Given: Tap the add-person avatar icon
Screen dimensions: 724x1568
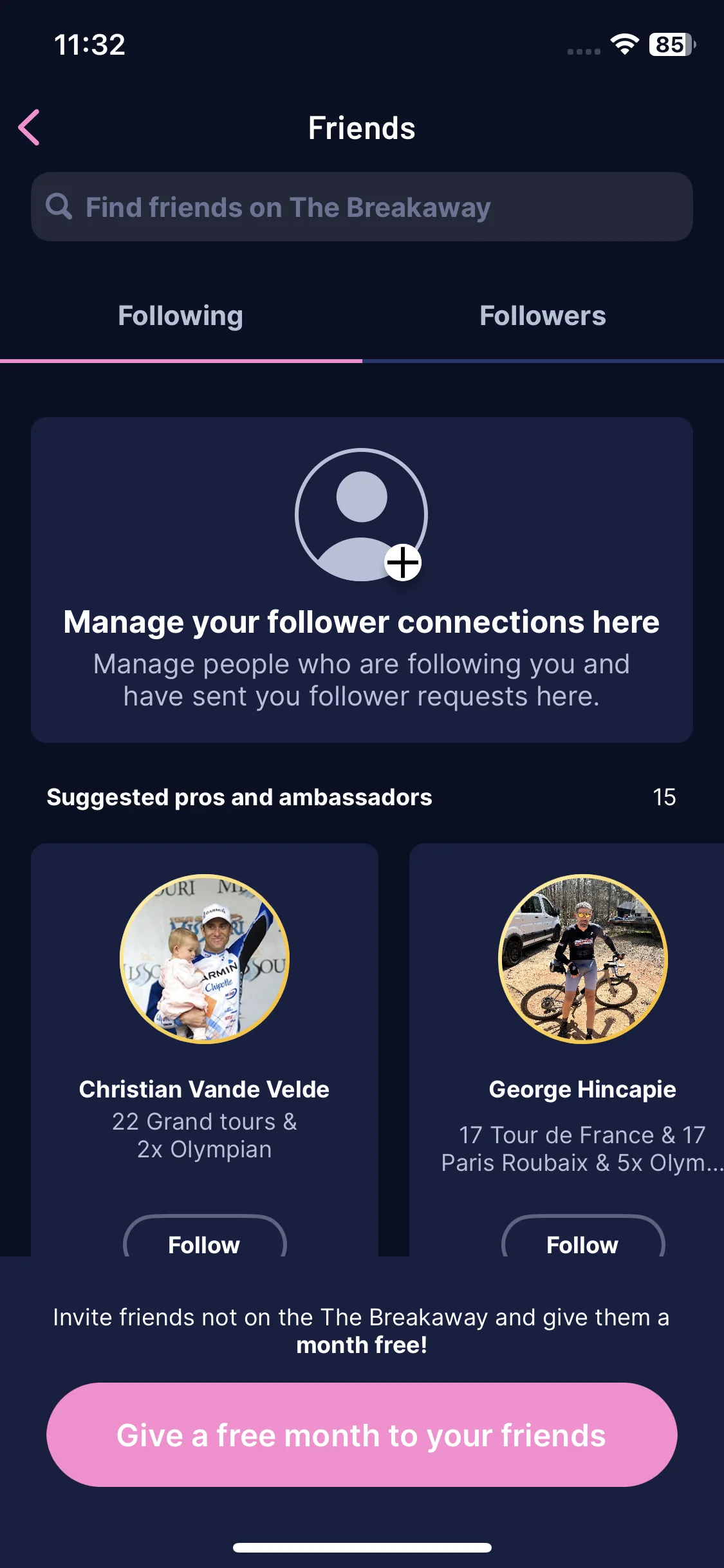Looking at the screenshot, I should tap(361, 515).
